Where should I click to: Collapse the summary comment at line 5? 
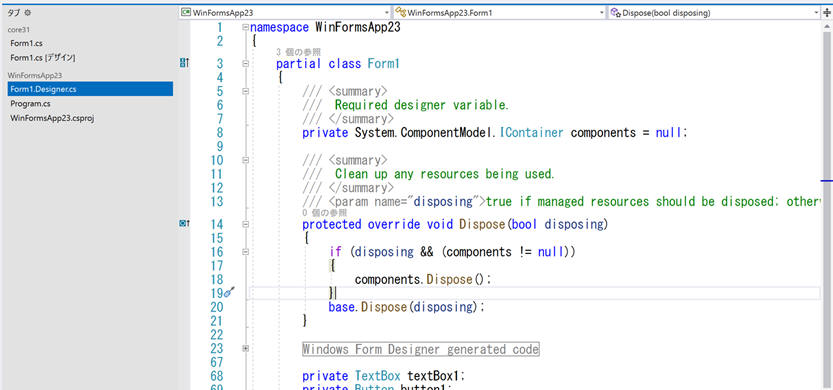(x=245, y=91)
